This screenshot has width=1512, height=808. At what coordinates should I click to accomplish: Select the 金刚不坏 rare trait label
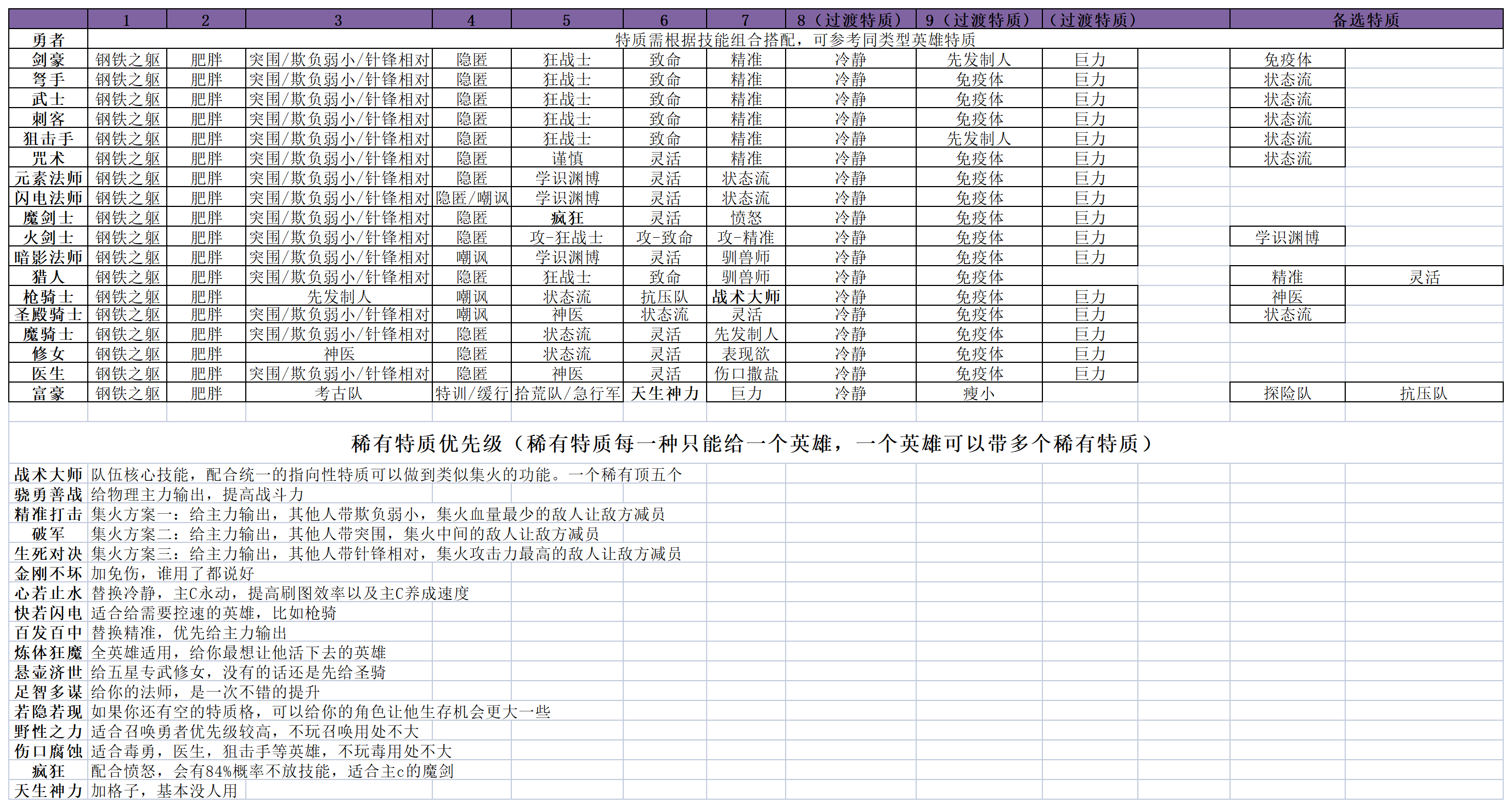48,573
